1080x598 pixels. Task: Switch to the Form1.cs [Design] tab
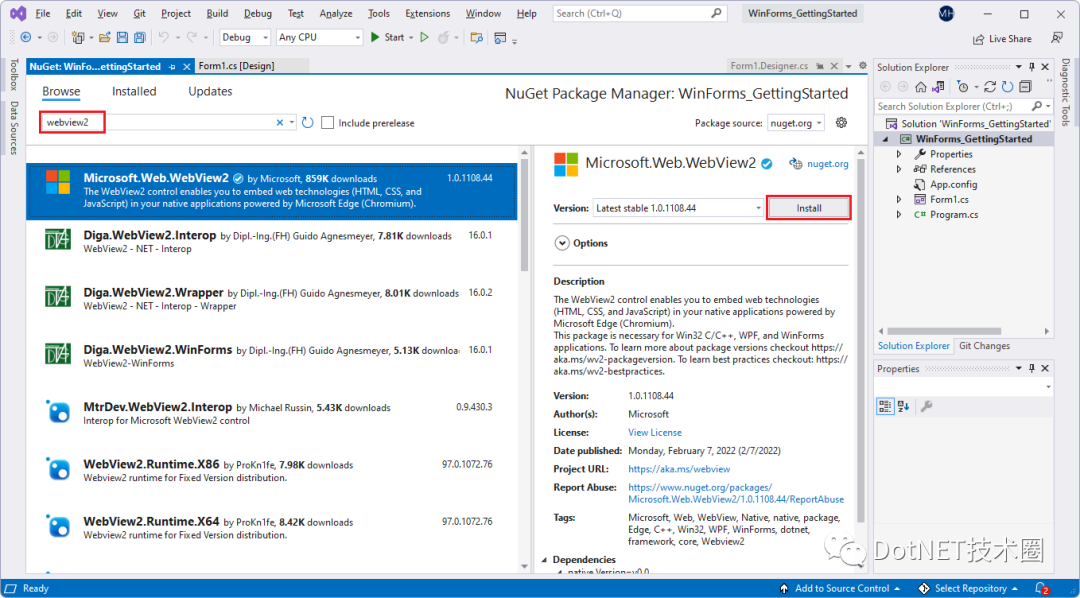pos(236,66)
